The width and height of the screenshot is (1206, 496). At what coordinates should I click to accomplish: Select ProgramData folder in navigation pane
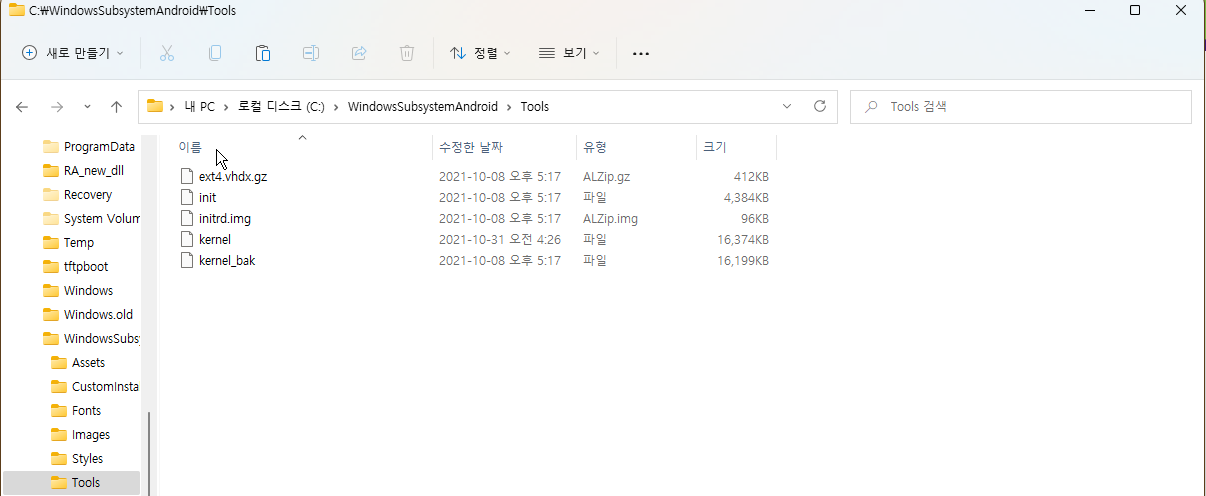[x=90, y=146]
